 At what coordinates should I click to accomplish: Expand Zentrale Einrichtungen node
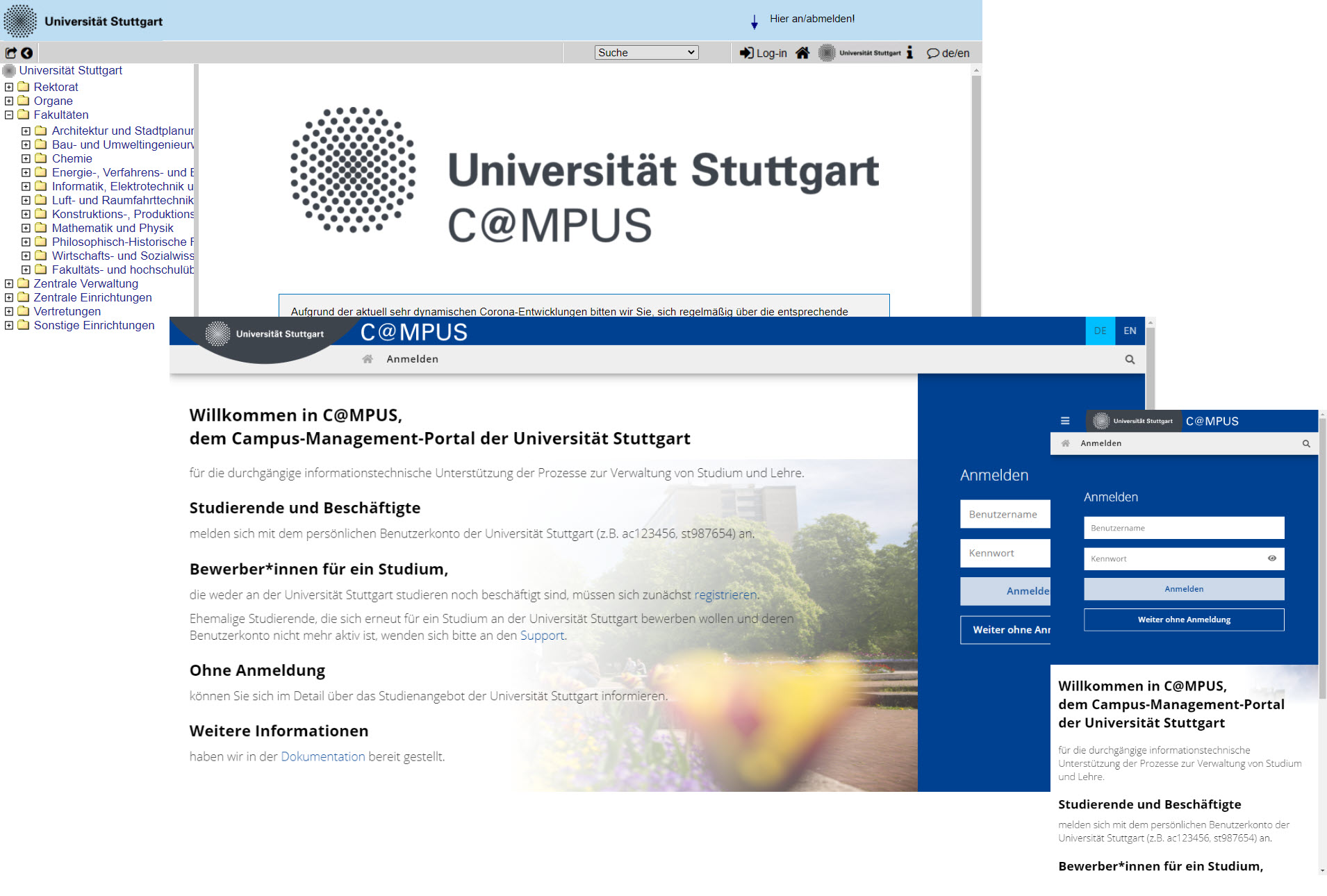[9, 297]
